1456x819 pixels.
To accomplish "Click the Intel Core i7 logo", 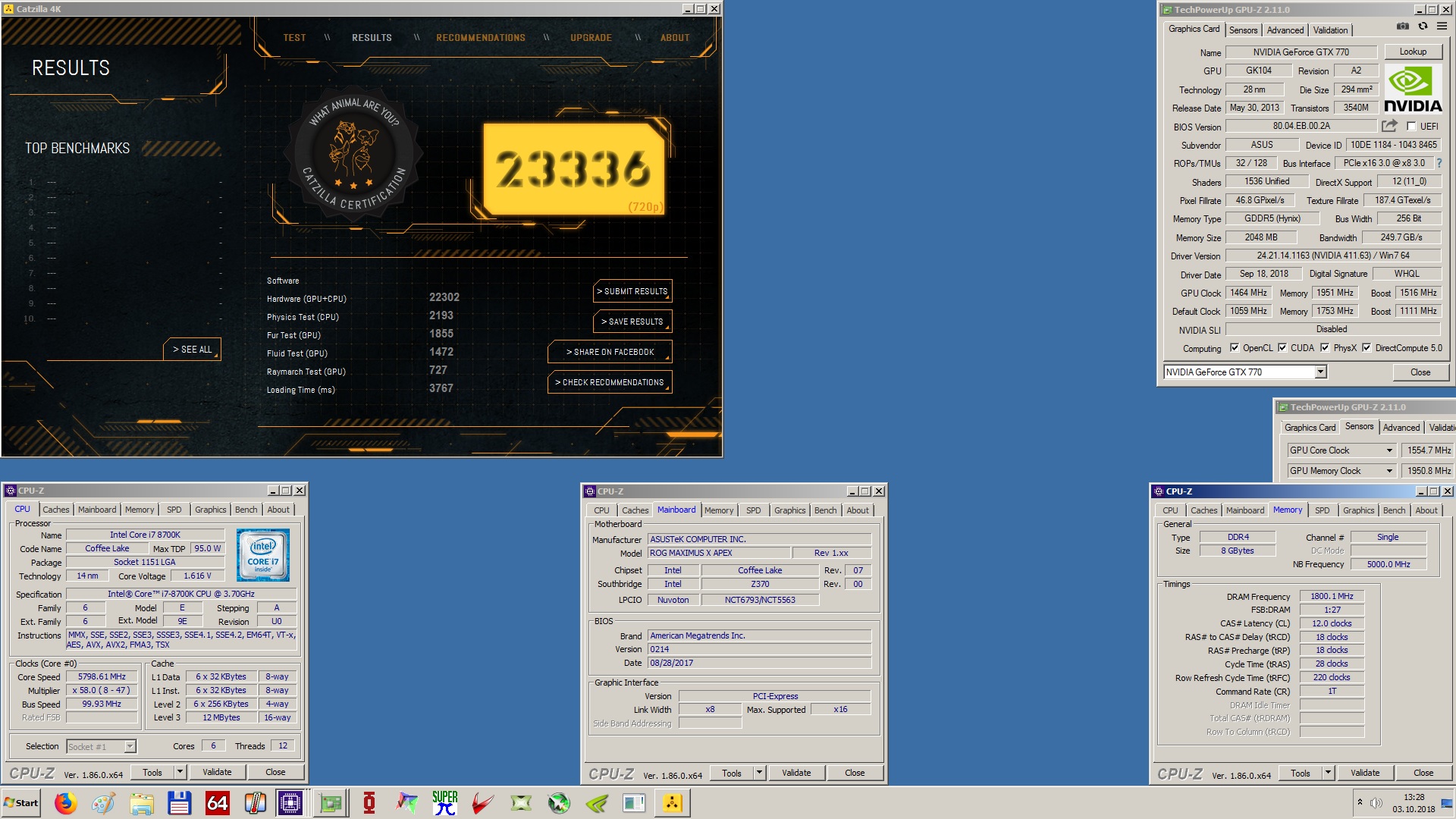I will [263, 555].
